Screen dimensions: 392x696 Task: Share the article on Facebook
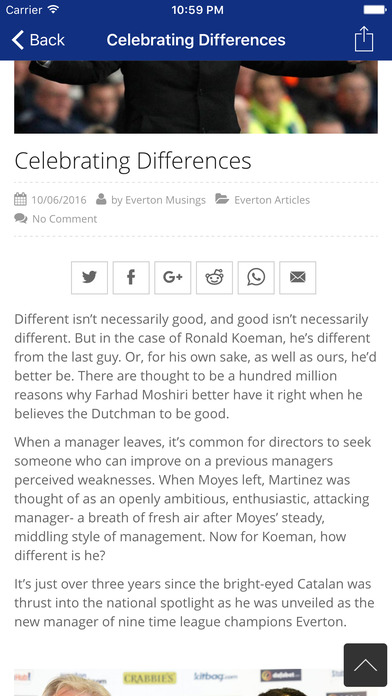(131, 278)
